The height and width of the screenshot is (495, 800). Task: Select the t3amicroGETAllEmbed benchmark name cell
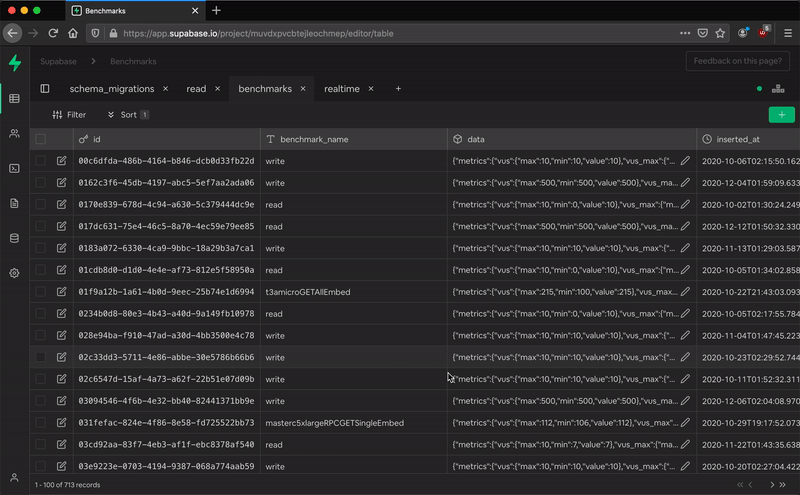pos(354,292)
